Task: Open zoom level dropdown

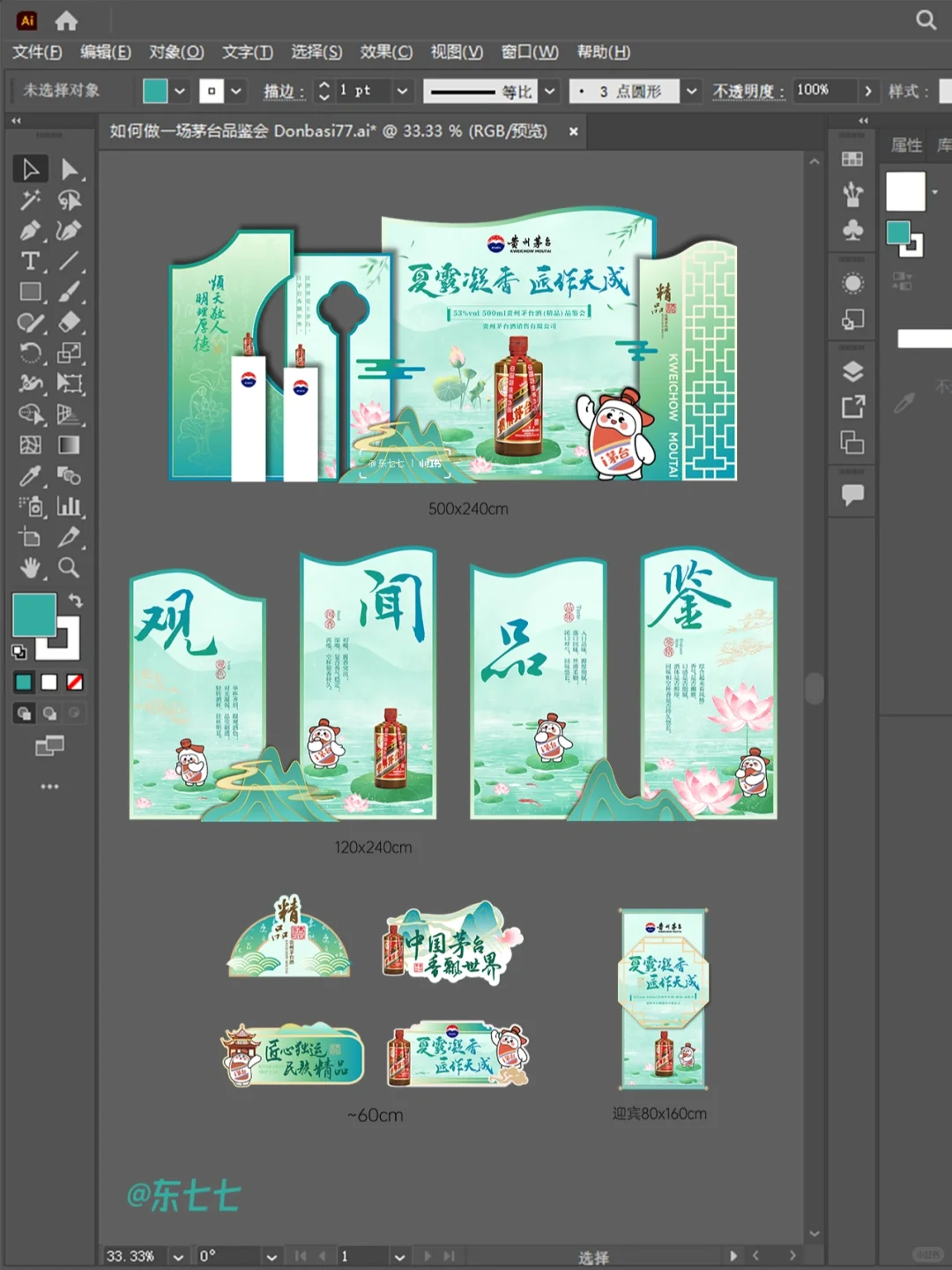Action: [179, 1257]
